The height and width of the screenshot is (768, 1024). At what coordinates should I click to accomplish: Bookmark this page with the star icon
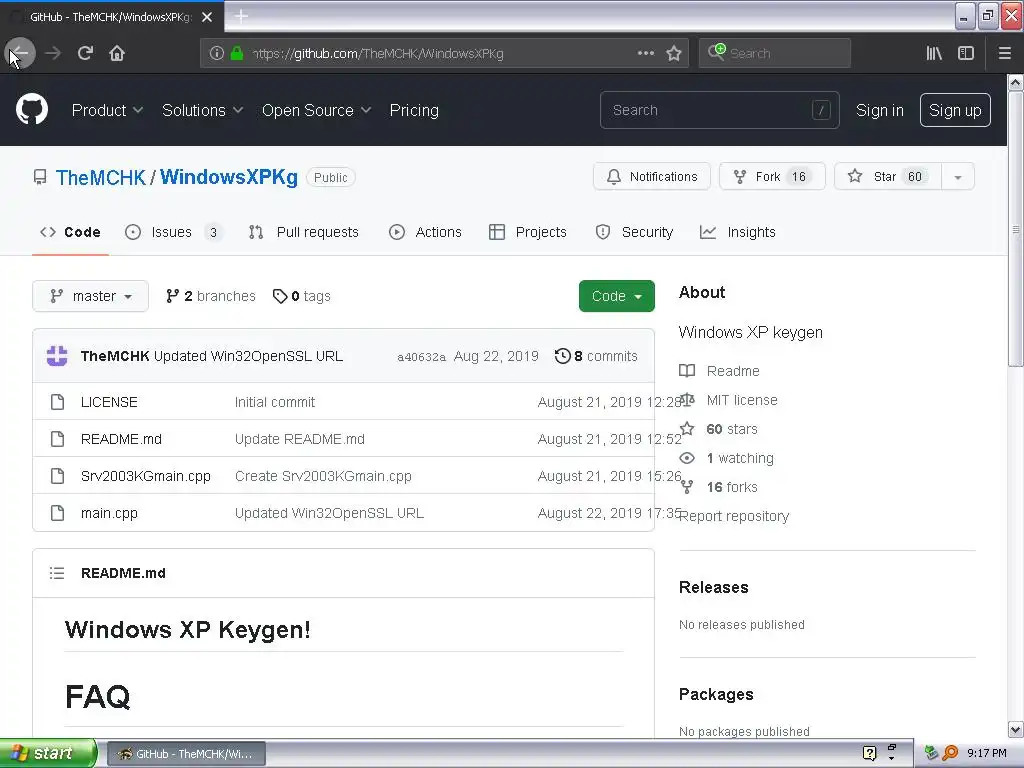coord(674,53)
